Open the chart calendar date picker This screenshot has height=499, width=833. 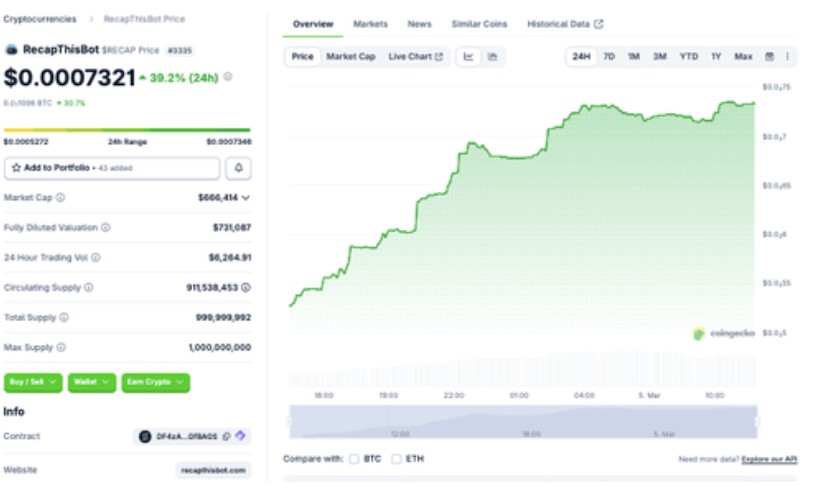coord(769,57)
